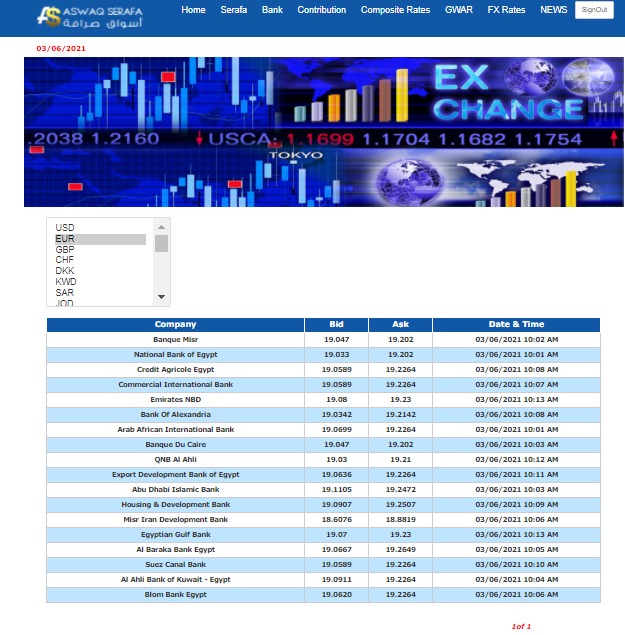Click QNB Al Ahli
This screenshot has width=625, height=635.
[x=175, y=459]
